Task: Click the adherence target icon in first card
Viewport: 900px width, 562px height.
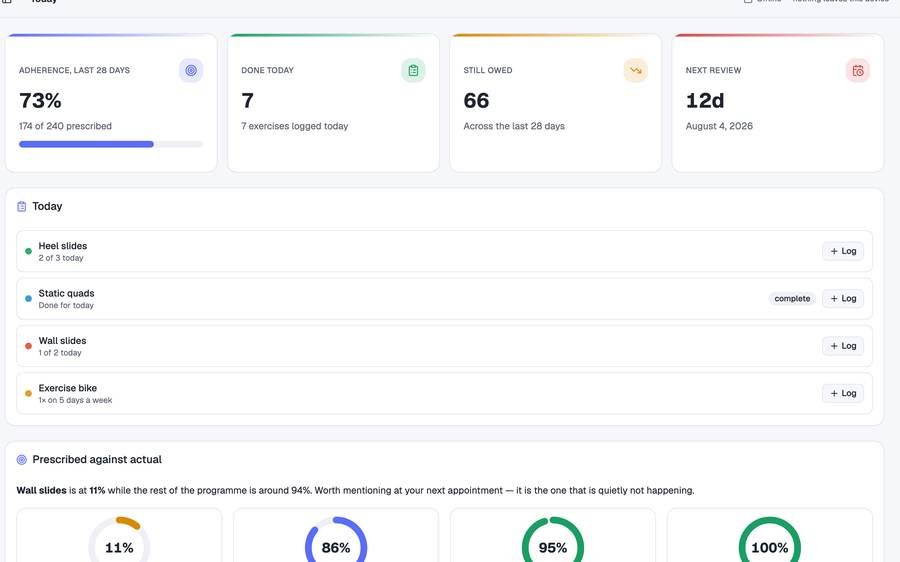Action: tap(191, 71)
